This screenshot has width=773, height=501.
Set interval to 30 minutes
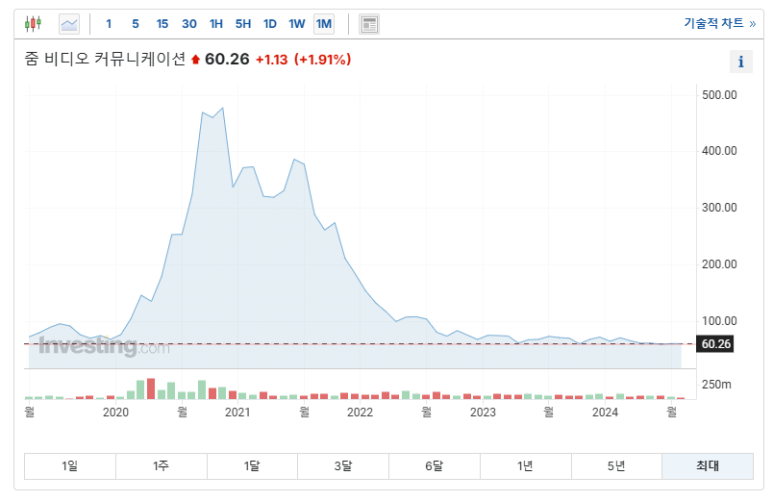point(189,24)
